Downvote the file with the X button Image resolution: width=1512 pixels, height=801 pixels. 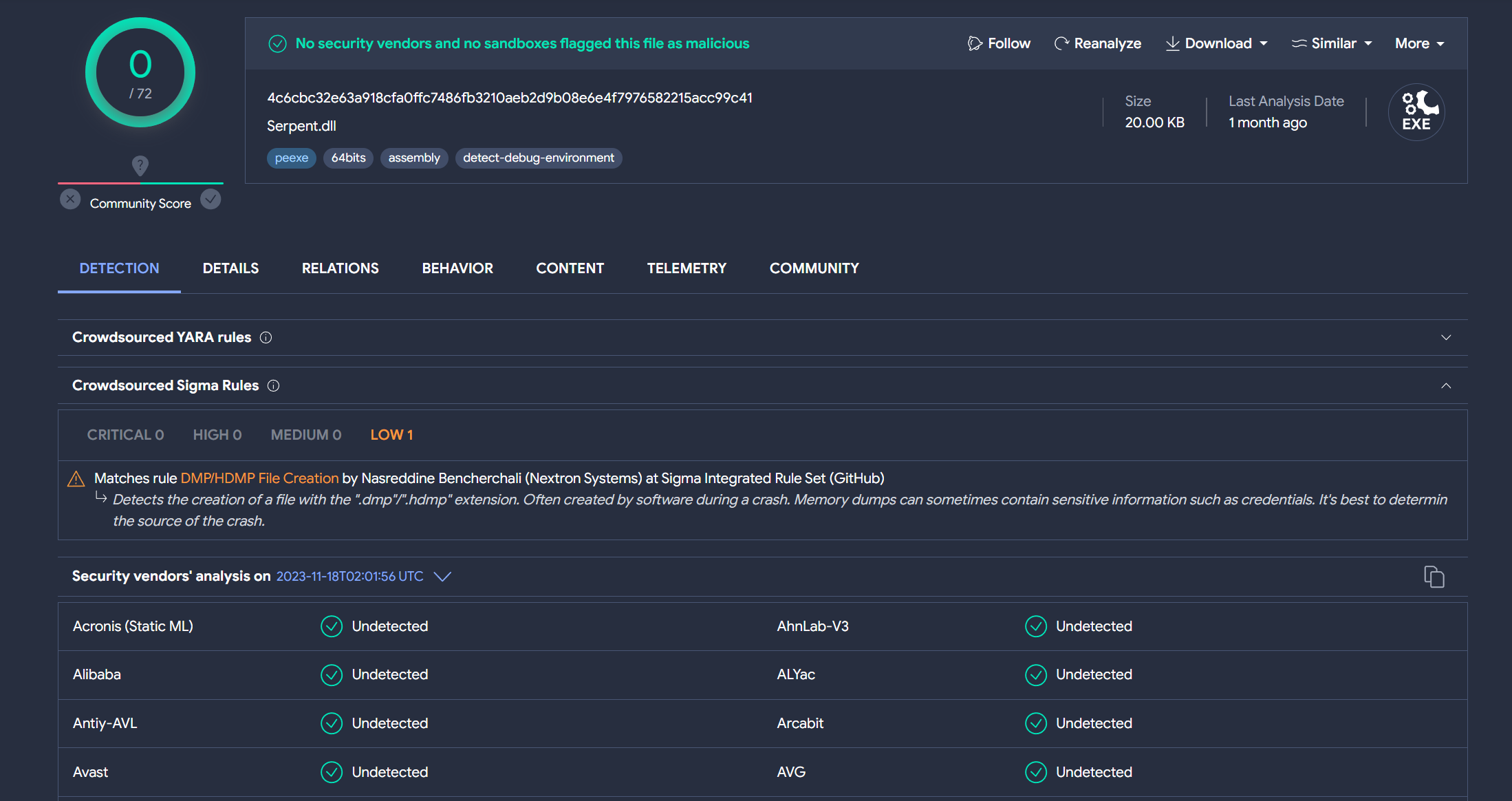coord(70,200)
